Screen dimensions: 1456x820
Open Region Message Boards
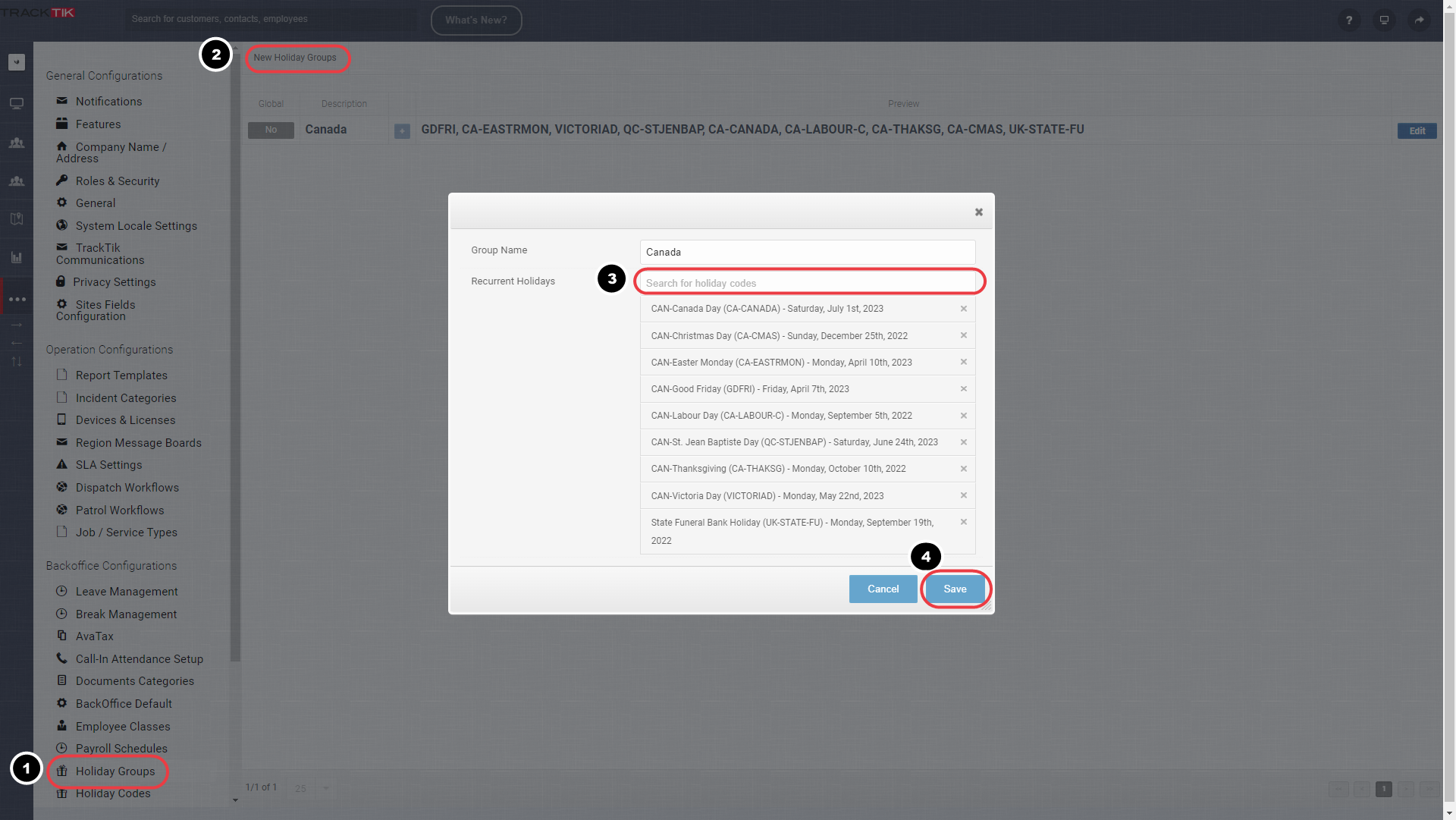pos(138,443)
